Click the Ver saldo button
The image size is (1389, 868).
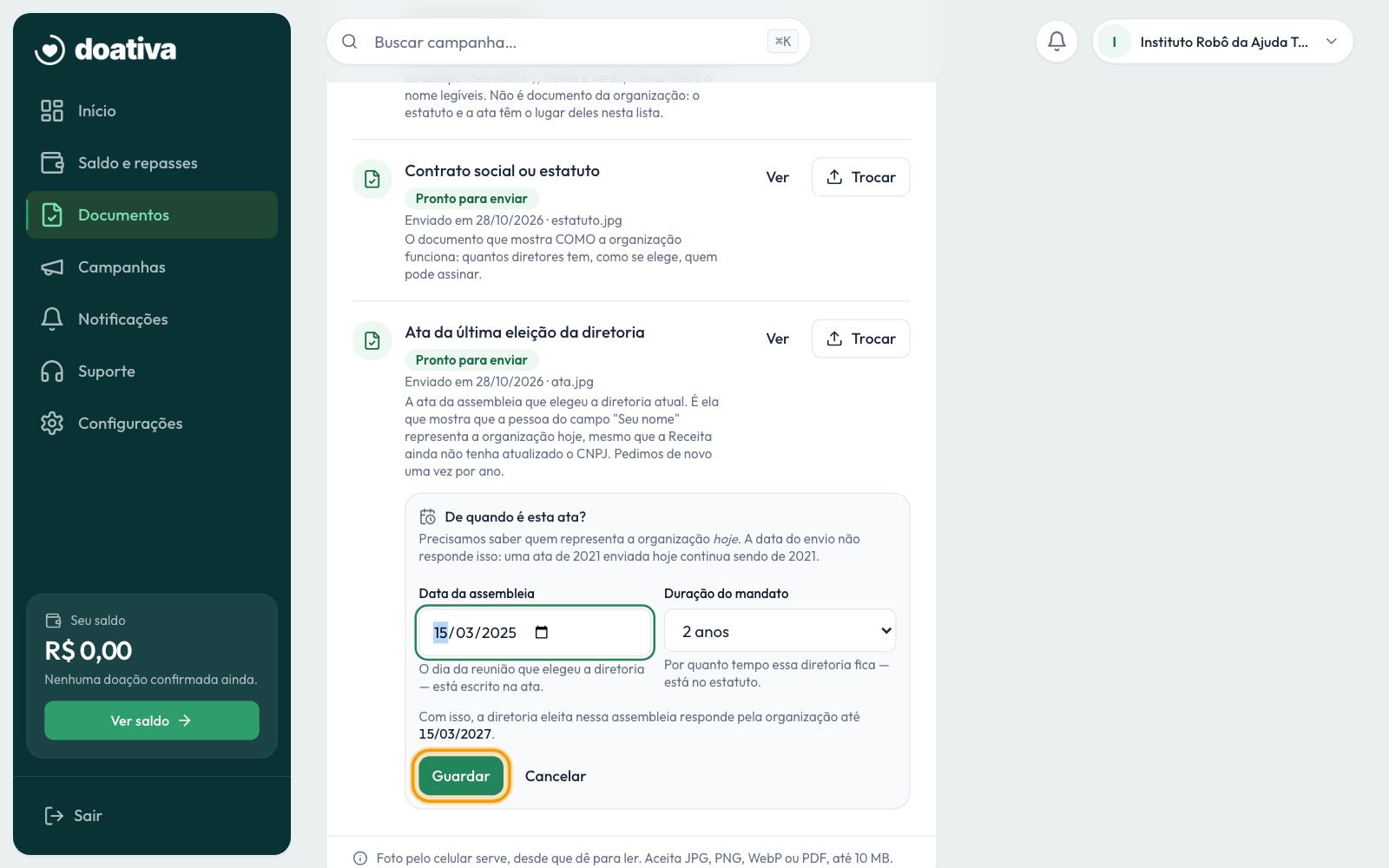152,720
